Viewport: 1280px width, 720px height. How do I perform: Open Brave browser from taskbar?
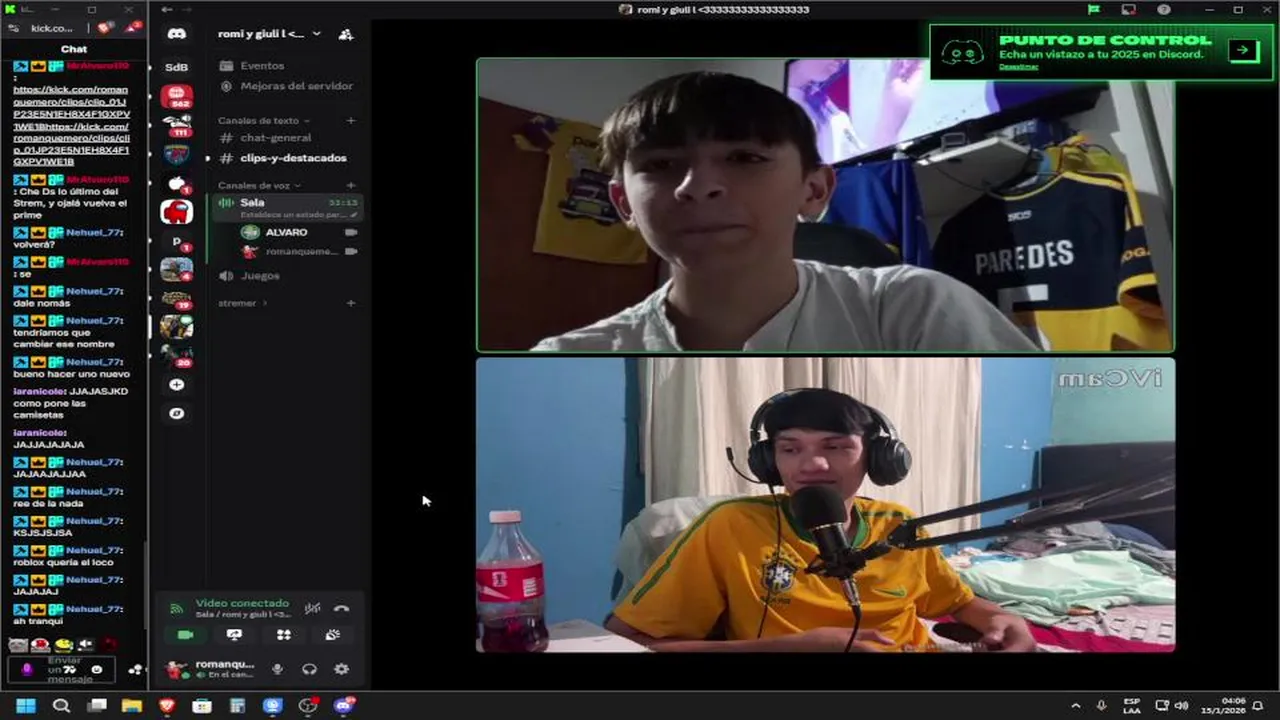[167, 706]
